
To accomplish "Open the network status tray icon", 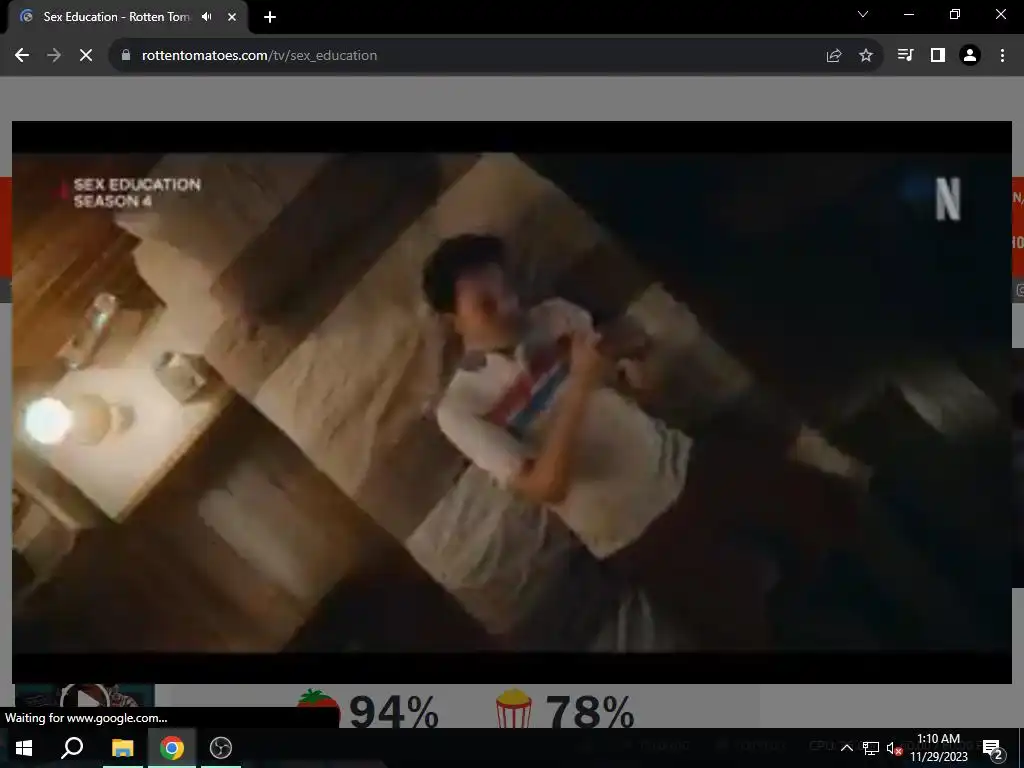I will 871,748.
